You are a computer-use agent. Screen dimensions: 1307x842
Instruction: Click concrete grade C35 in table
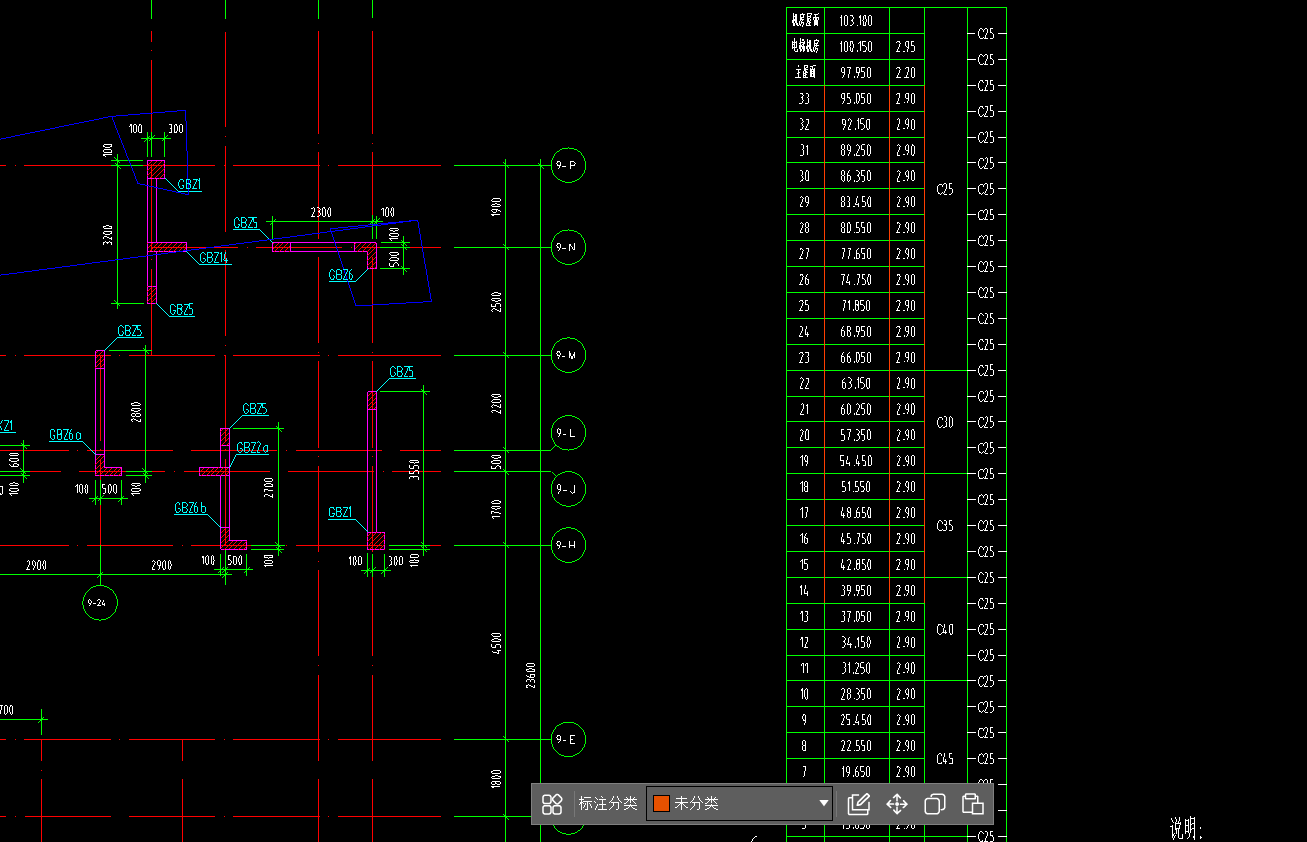coord(945,526)
